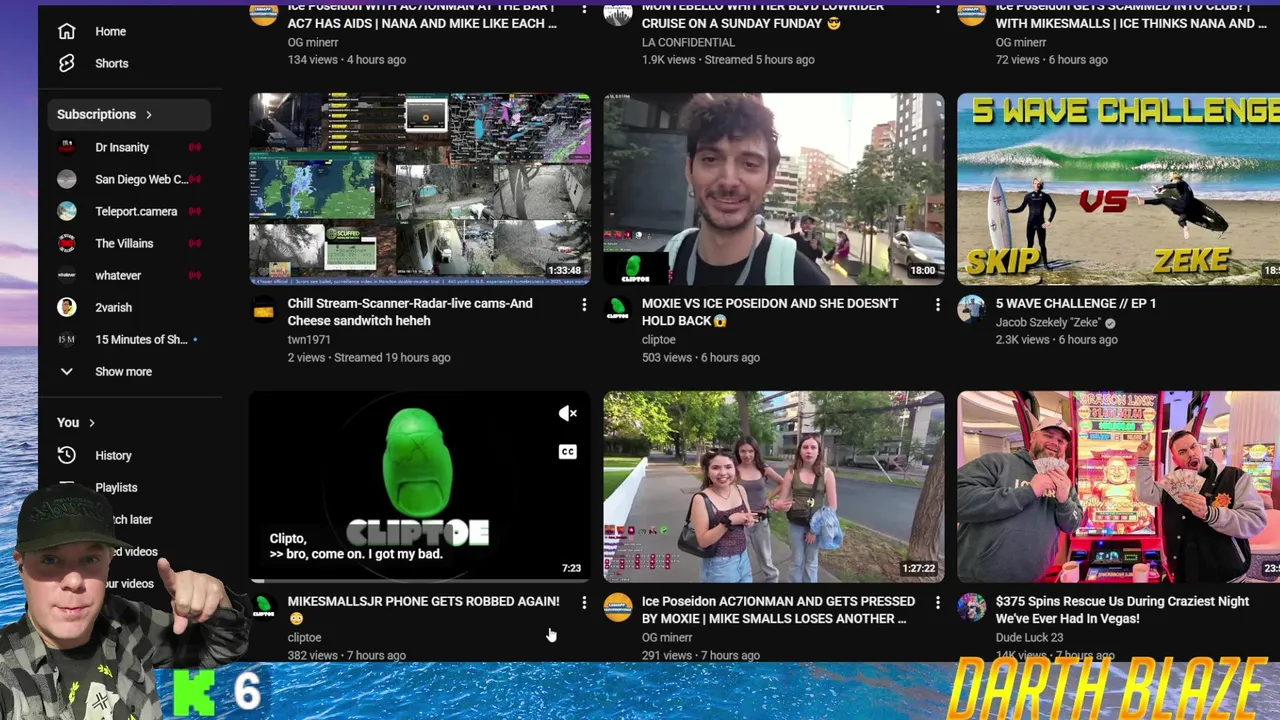Open History clock icon
The height and width of the screenshot is (720, 1280).
(x=67, y=455)
